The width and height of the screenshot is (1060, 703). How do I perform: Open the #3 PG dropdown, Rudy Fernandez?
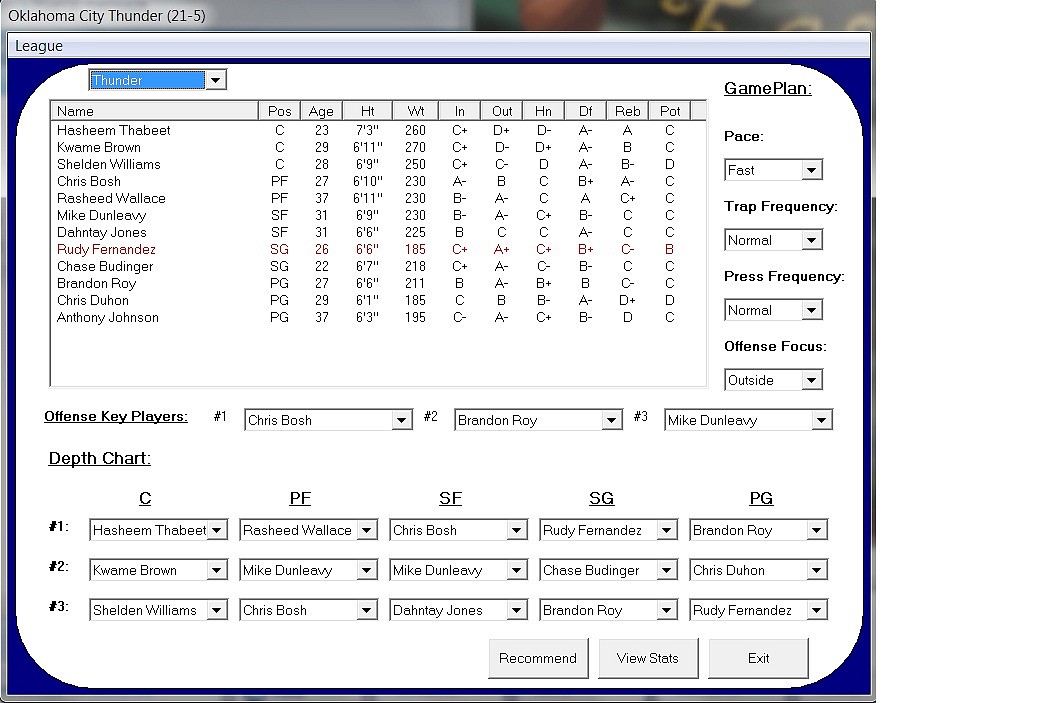pyautogui.click(x=758, y=610)
